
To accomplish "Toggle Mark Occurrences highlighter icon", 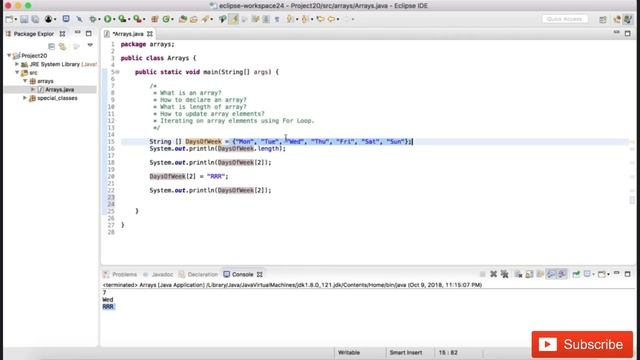I will coord(233,19).
